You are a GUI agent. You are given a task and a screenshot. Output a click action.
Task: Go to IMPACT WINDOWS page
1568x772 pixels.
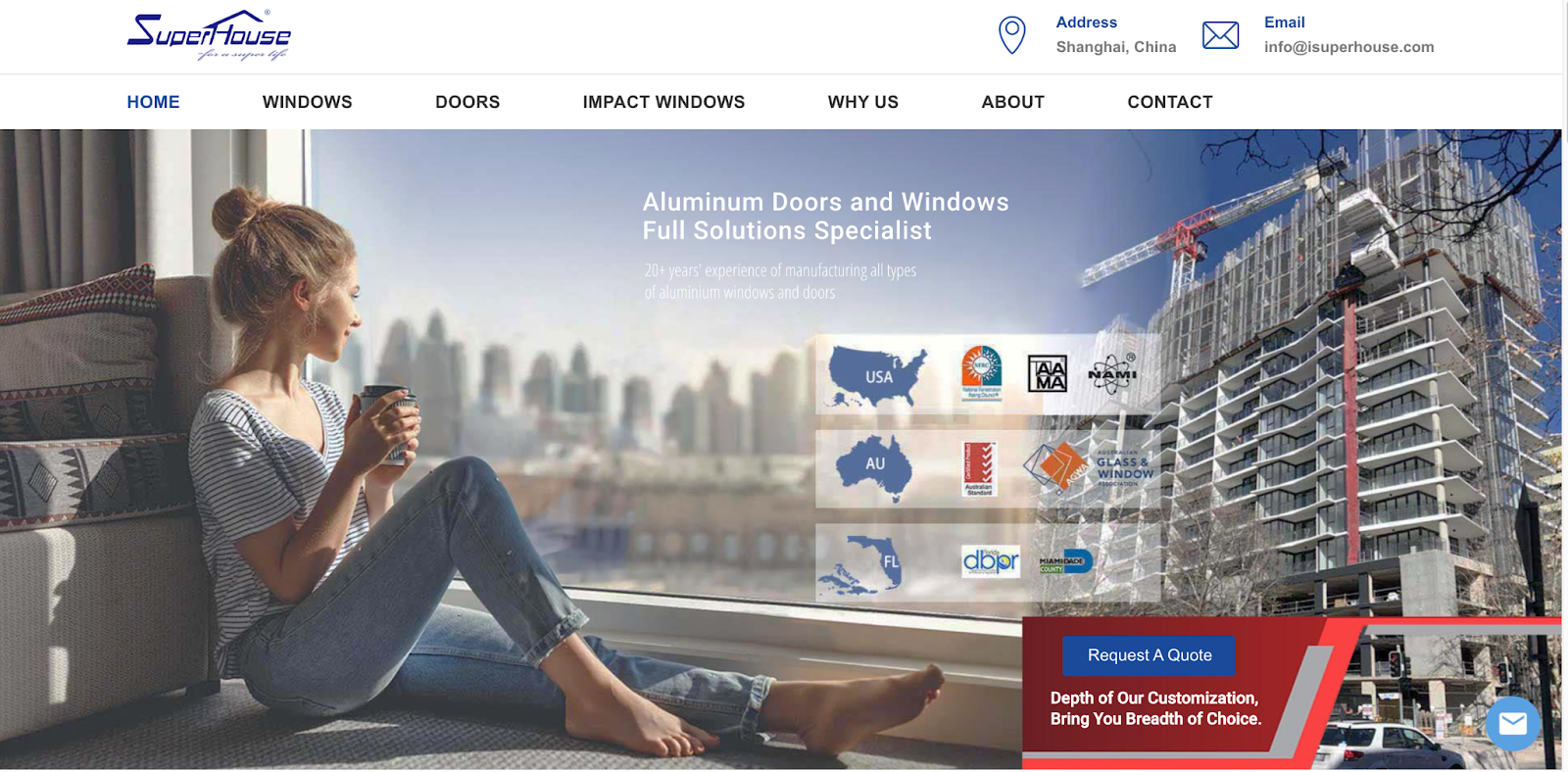(x=663, y=102)
